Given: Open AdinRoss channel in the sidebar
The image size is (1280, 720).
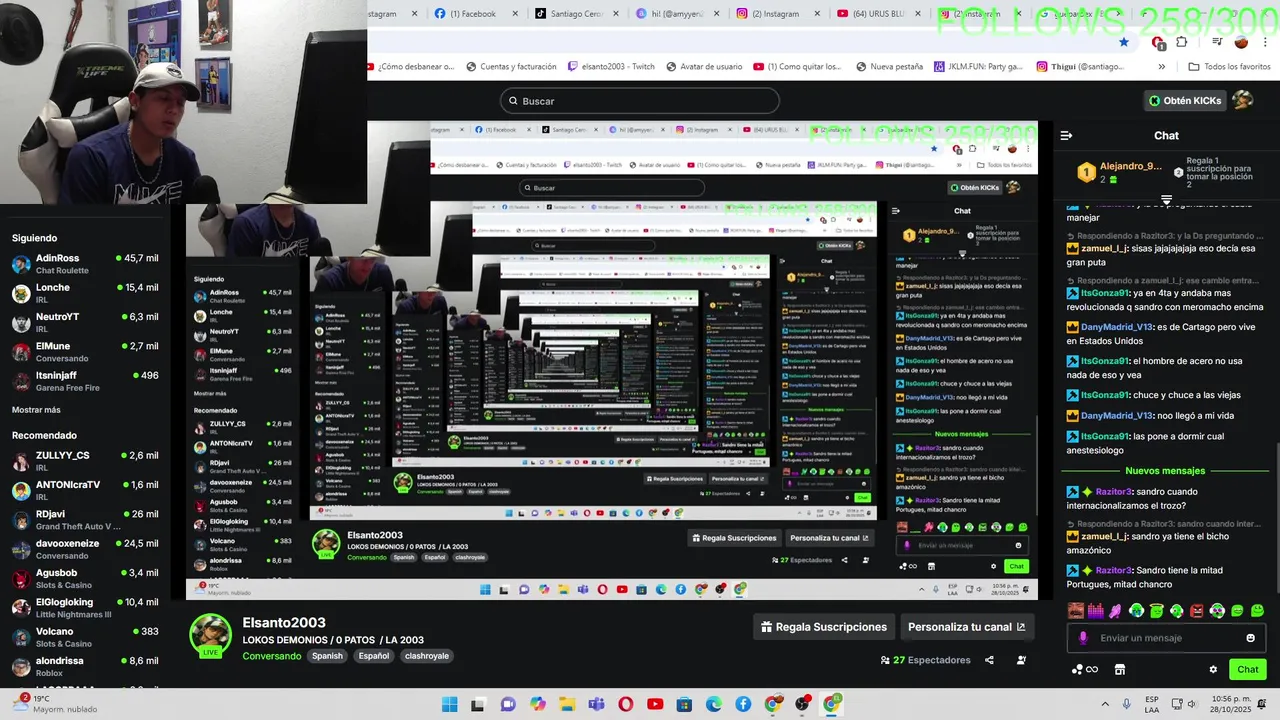Looking at the screenshot, I should (x=85, y=264).
